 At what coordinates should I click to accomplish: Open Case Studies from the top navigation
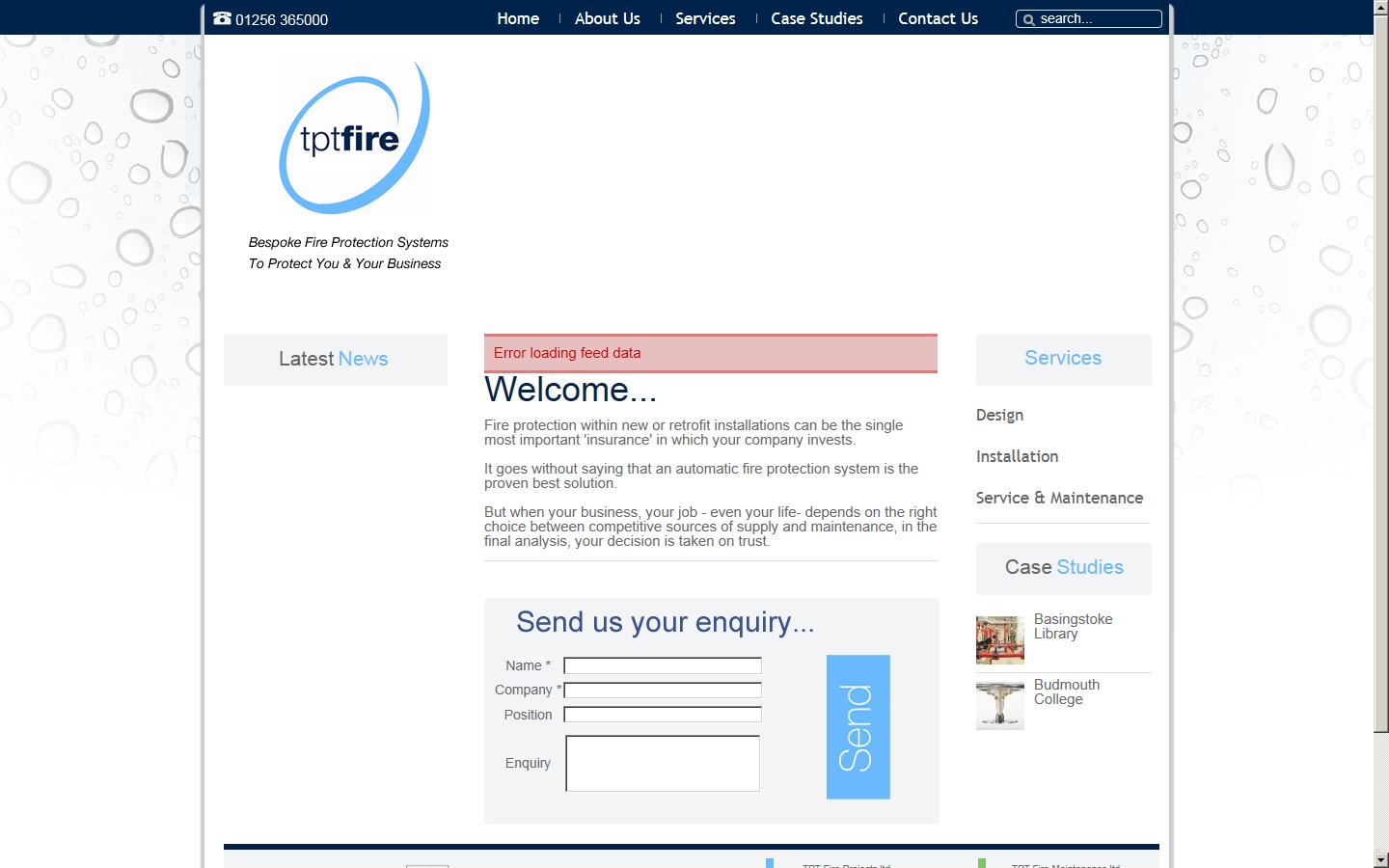816,18
